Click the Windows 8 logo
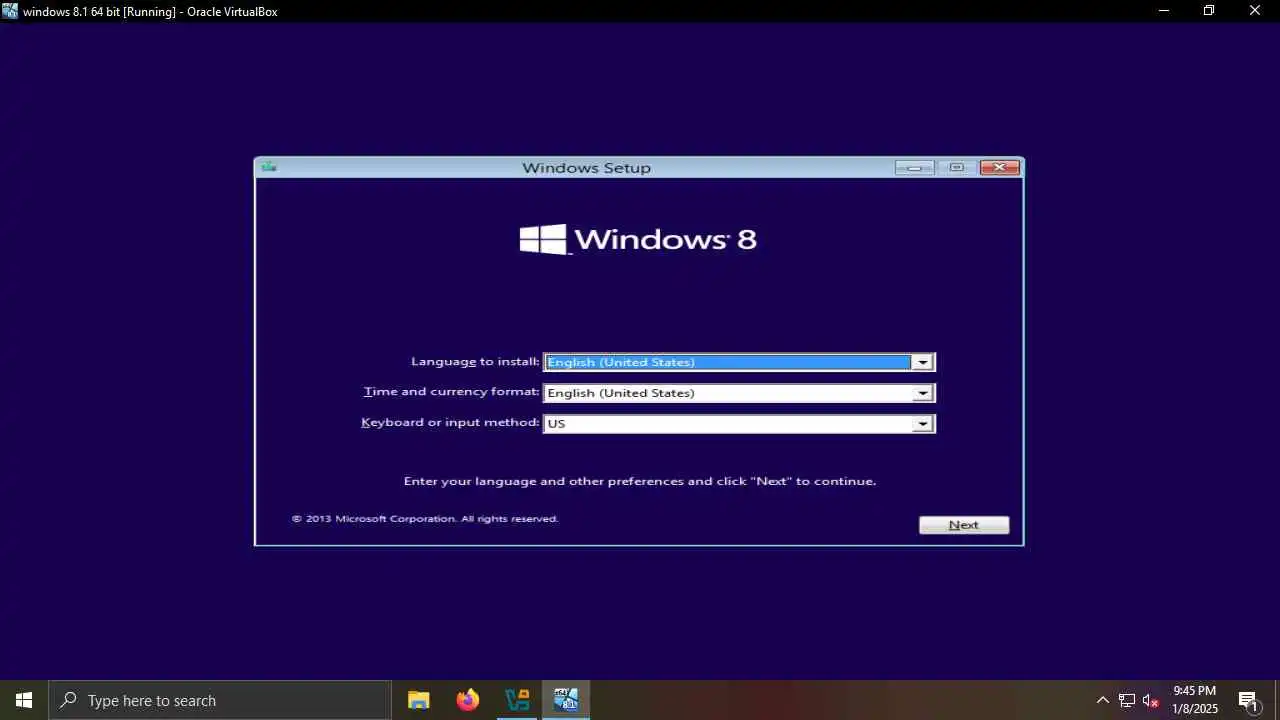The image size is (1280, 720). point(638,239)
